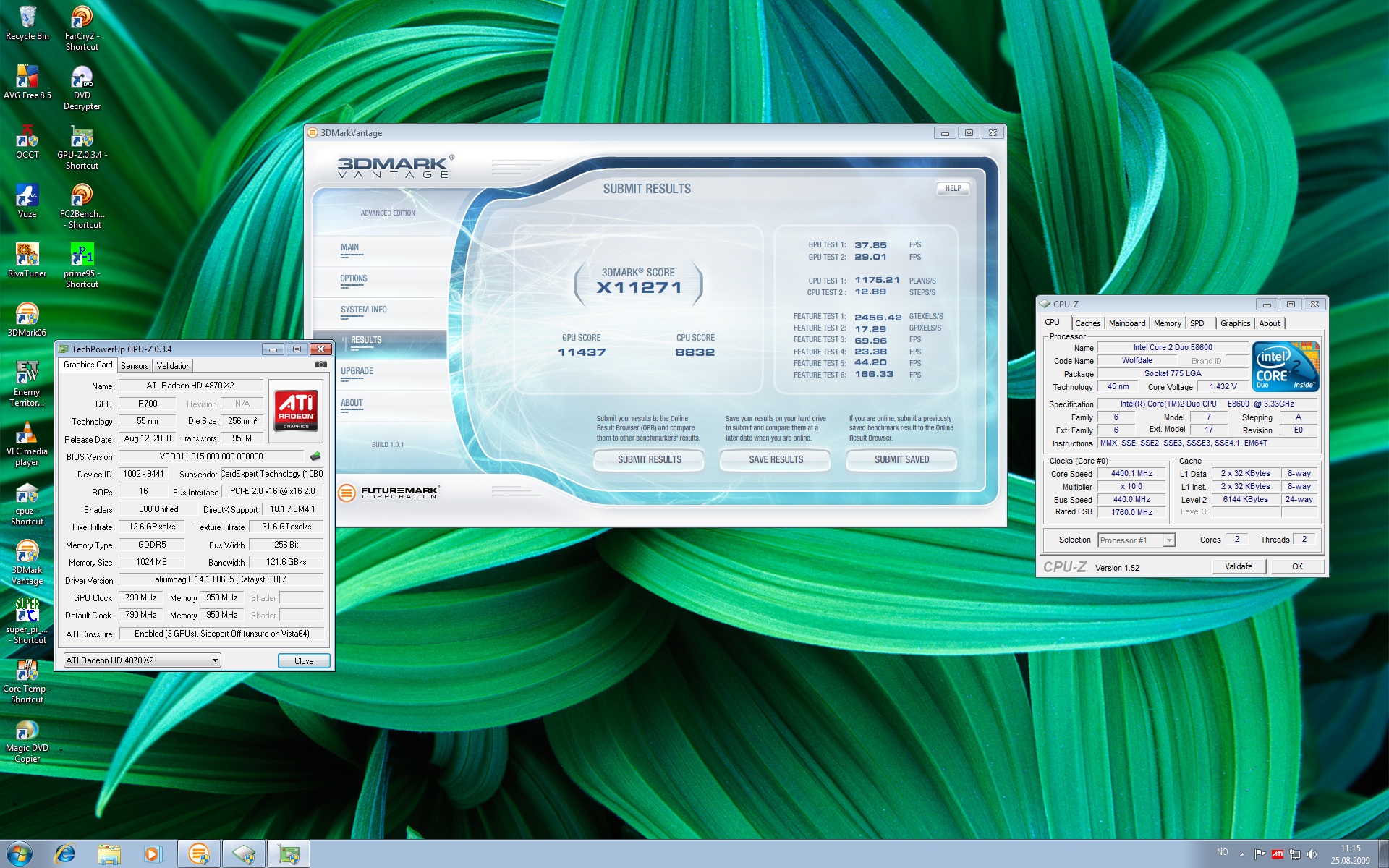The image size is (1389, 868).
Task: Click the volume icon in system tray
Action: tap(1312, 854)
